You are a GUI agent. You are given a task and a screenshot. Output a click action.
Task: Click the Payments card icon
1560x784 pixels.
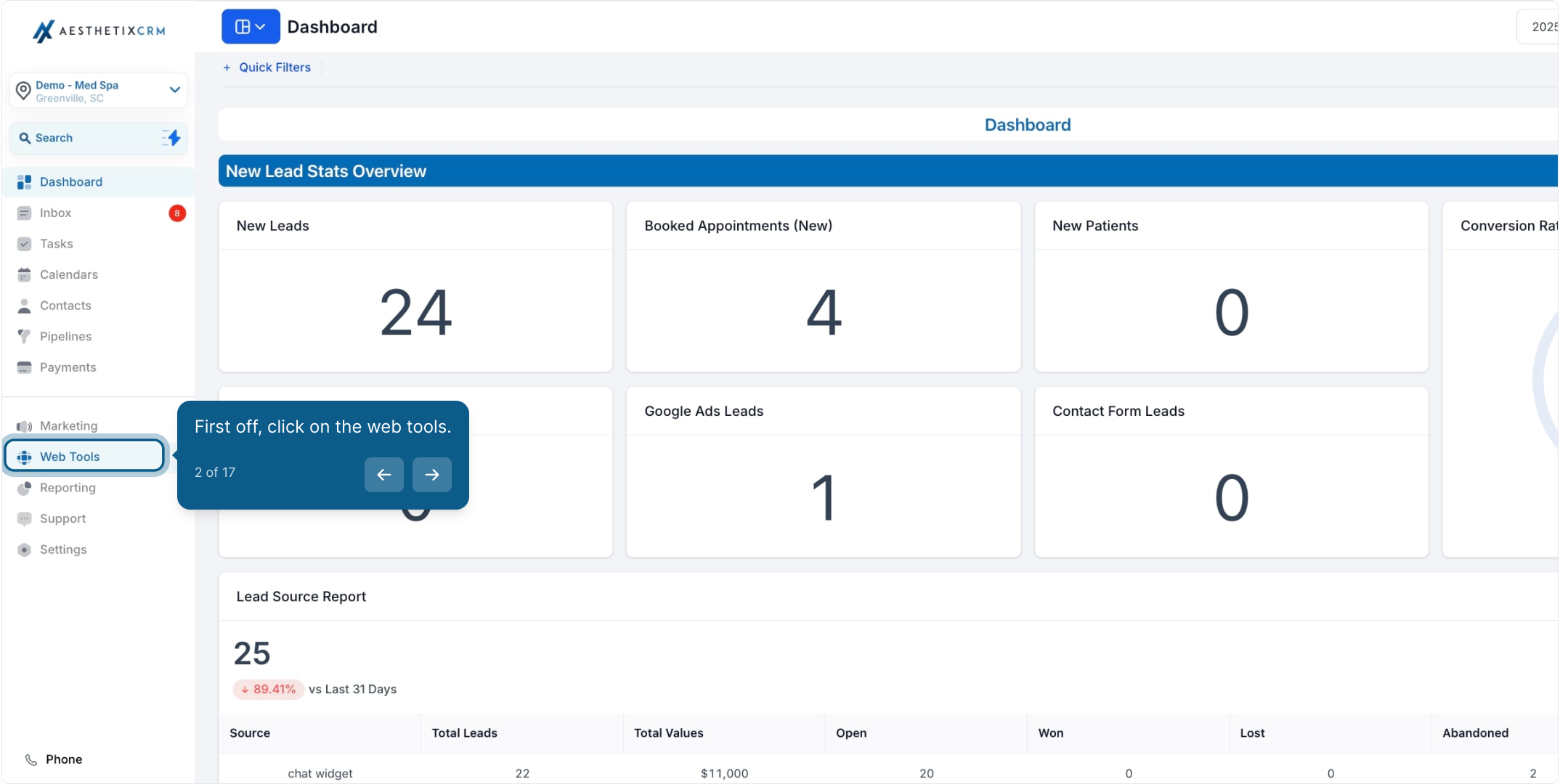click(x=24, y=367)
